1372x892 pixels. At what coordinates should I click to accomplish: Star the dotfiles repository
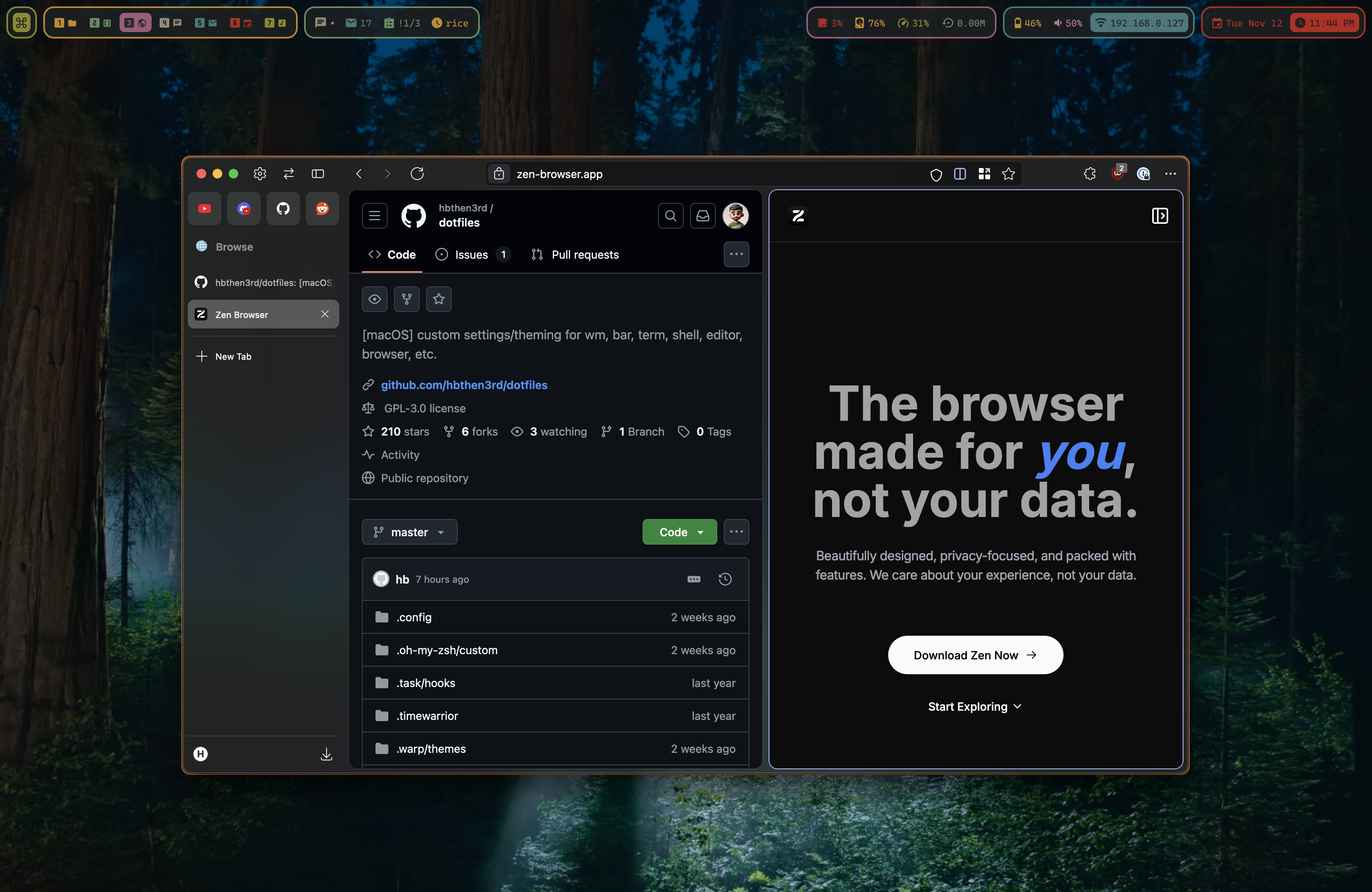439,299
